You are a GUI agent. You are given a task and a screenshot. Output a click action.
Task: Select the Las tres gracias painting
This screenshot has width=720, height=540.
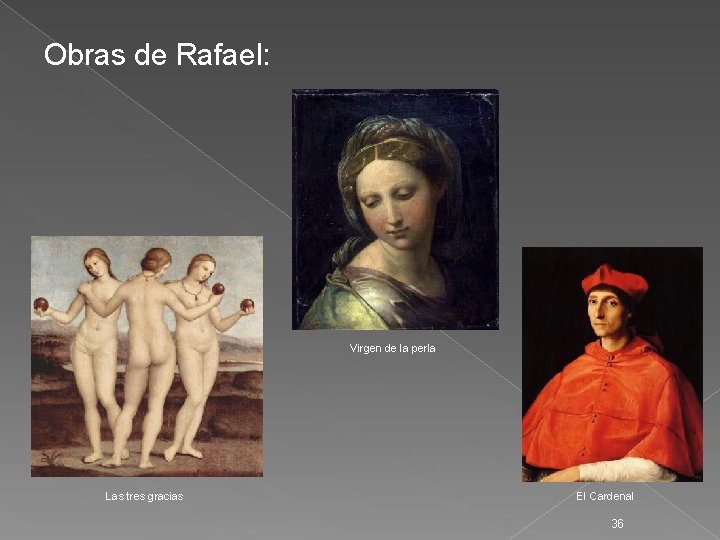147,356
